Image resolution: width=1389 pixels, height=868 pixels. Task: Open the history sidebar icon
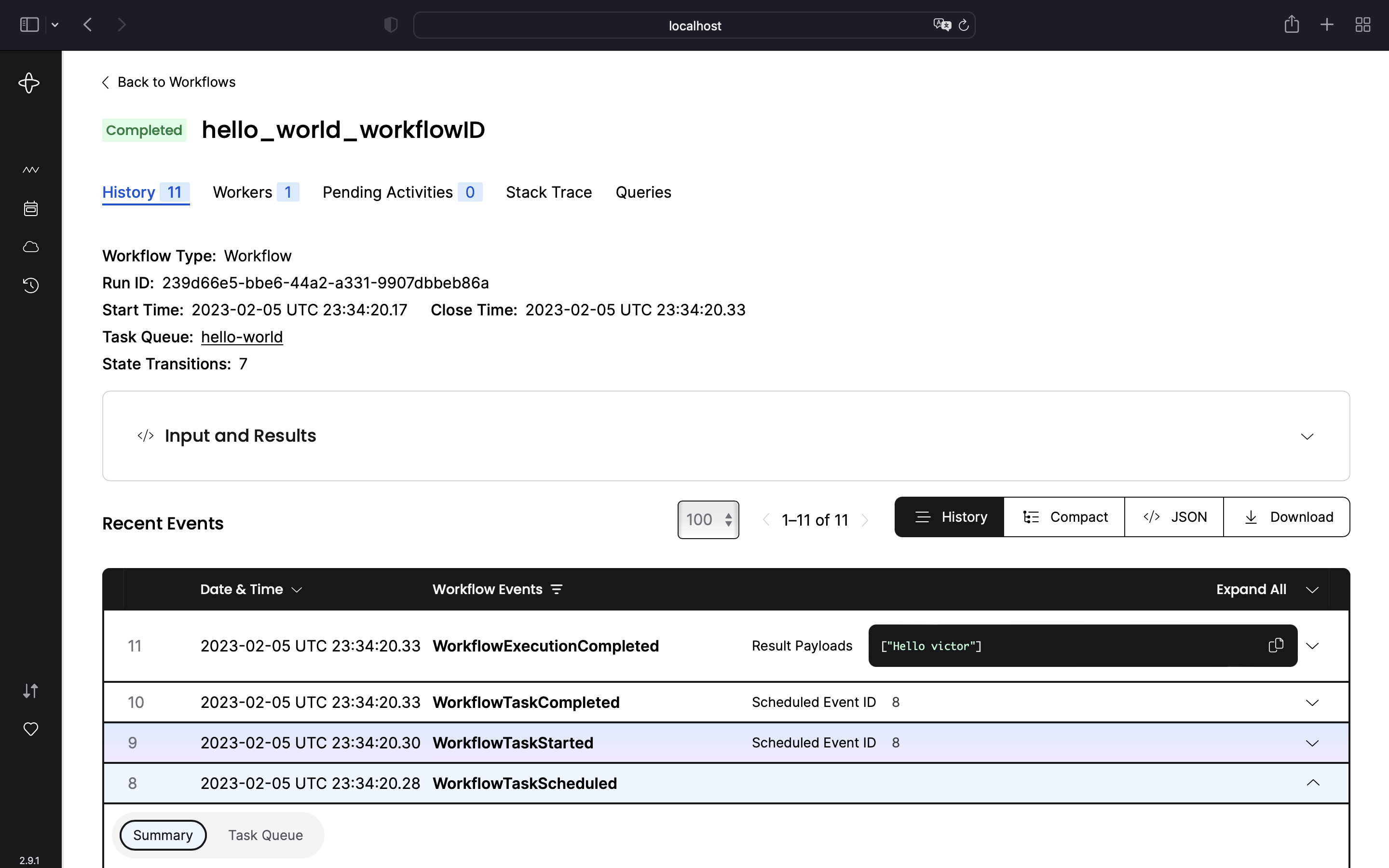click(30, 285)
